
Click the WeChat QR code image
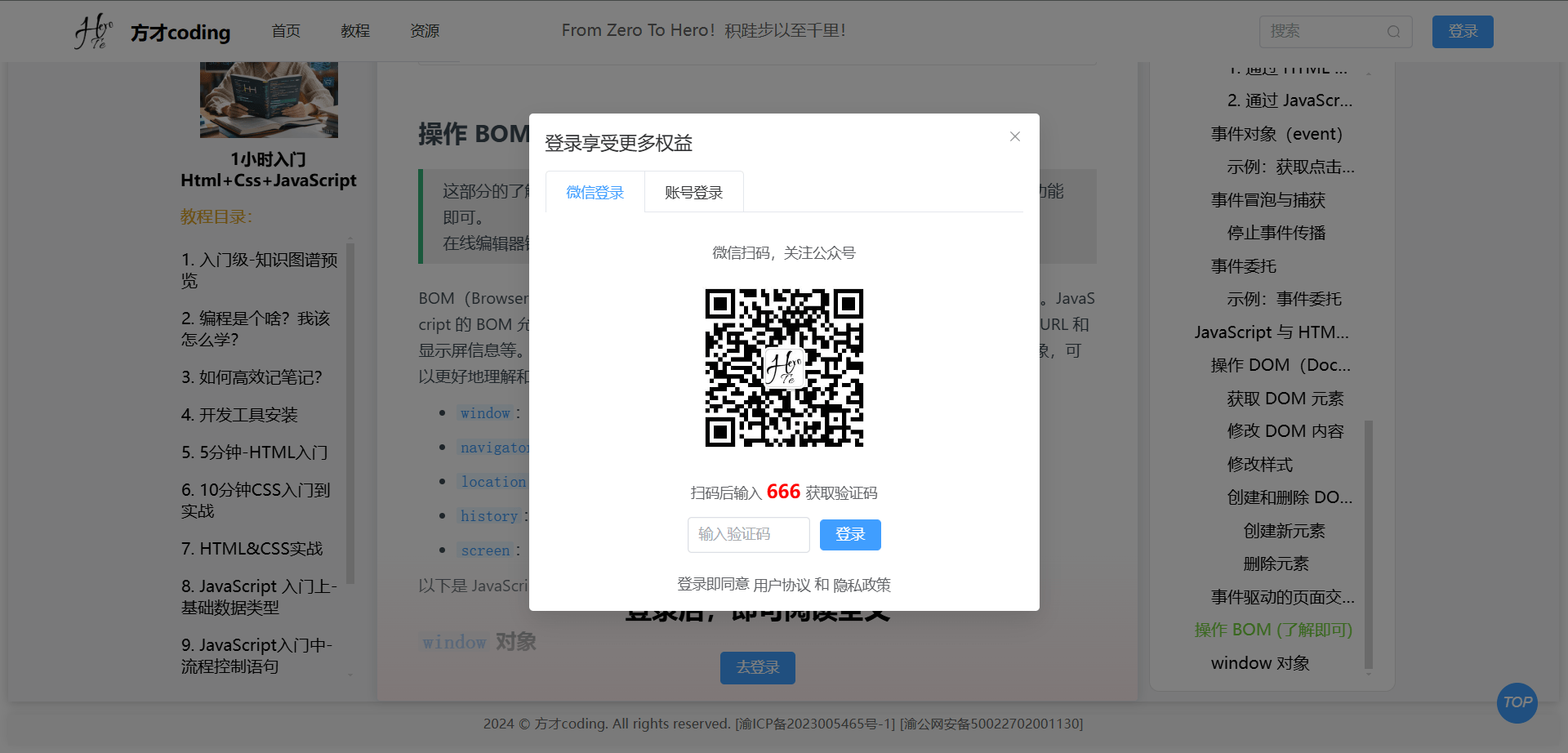pyautogui.click(x=784, y=368)
